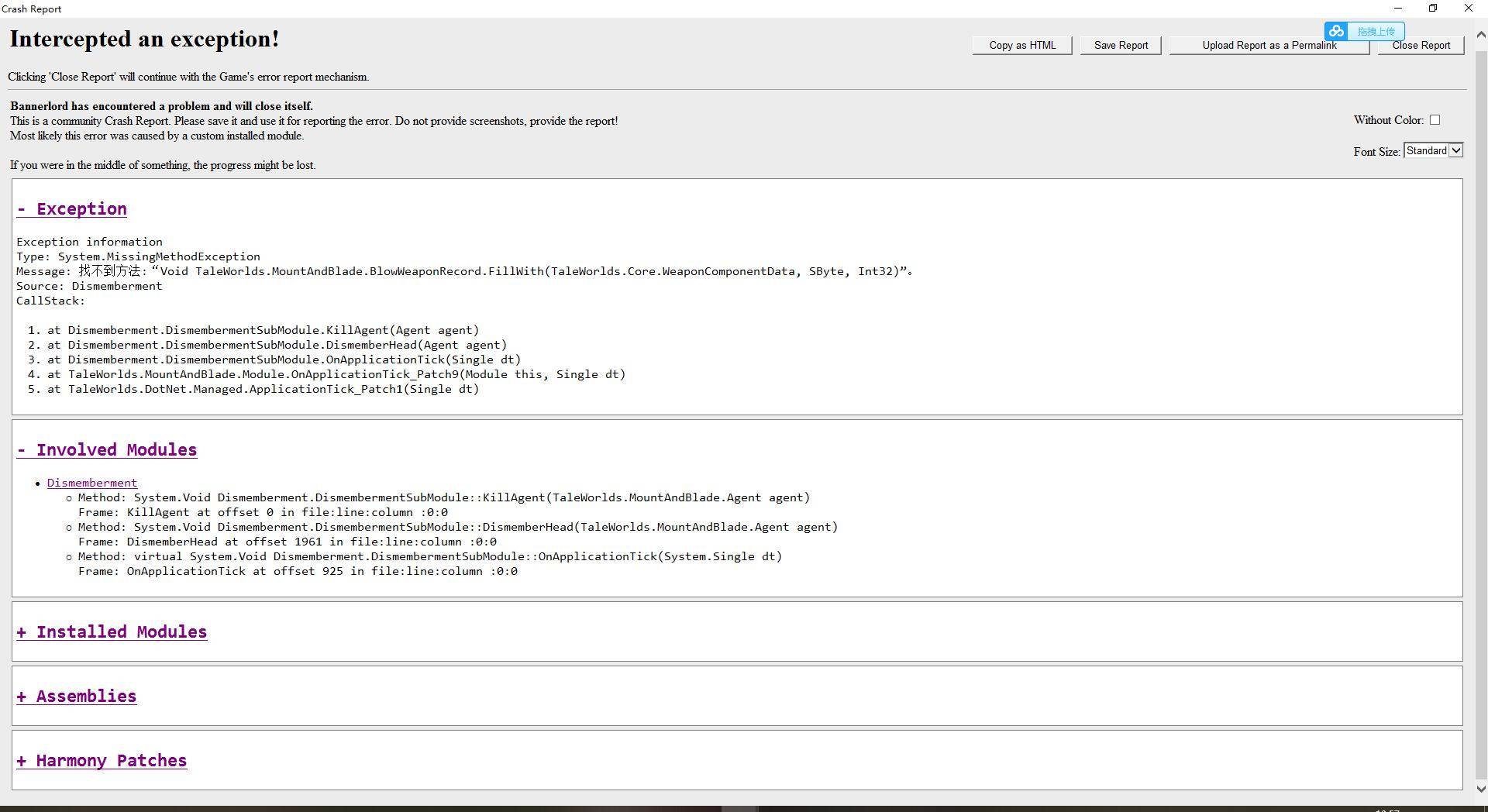Click 'Frame: DismemberHead at offset 1961' text
The width and height of the screenshot is (1488, 812).
[288, 542]
